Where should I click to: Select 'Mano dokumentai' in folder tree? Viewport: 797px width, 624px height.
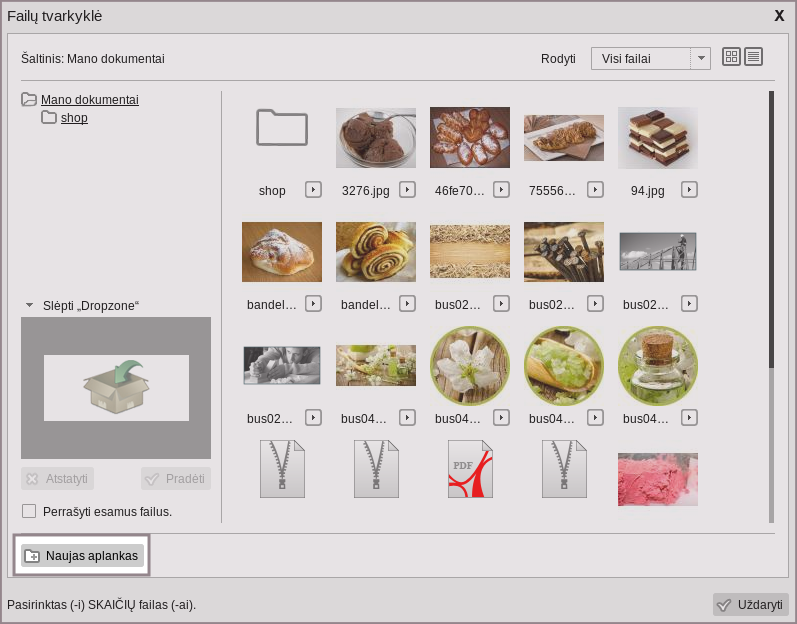(x=89, y=100)
